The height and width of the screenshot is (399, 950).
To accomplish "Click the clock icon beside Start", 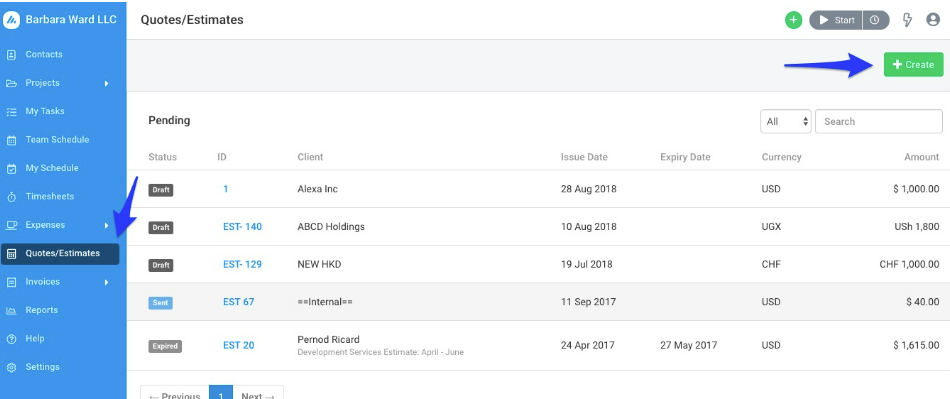I will [x=875, y=20].
